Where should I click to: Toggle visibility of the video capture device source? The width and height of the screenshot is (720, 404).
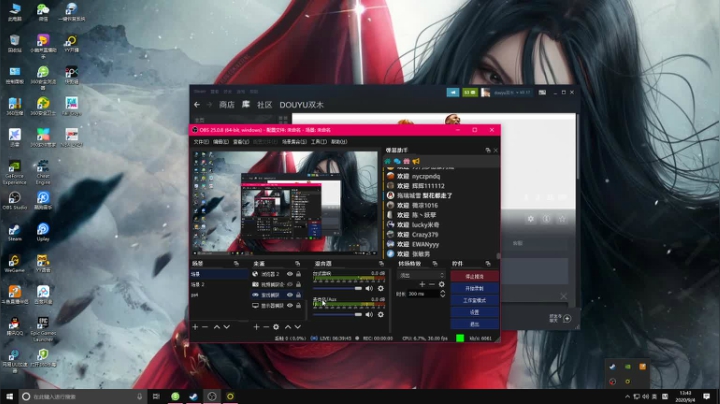click(x=290, y=285)
